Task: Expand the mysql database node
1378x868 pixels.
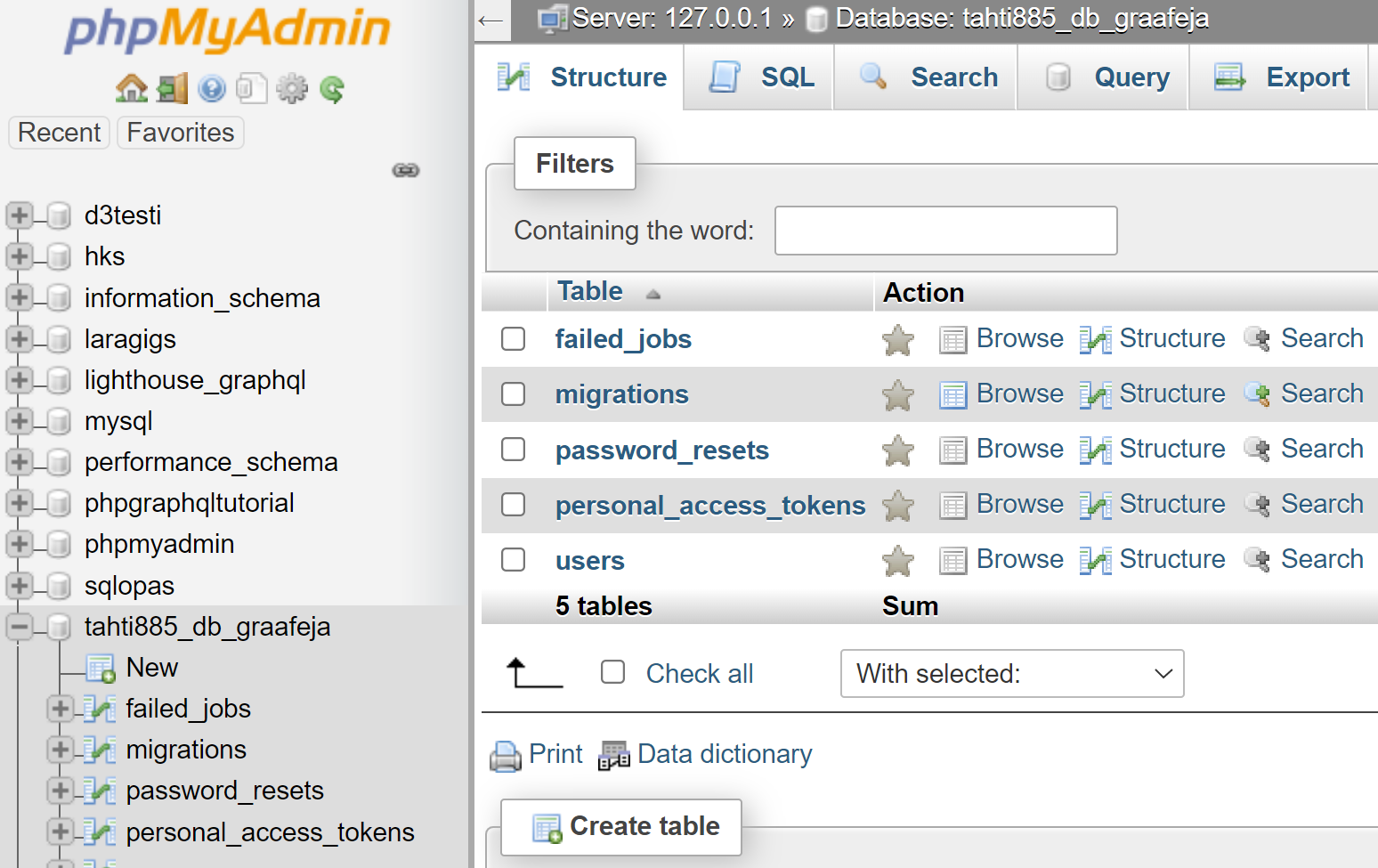Action: [20, 420]
